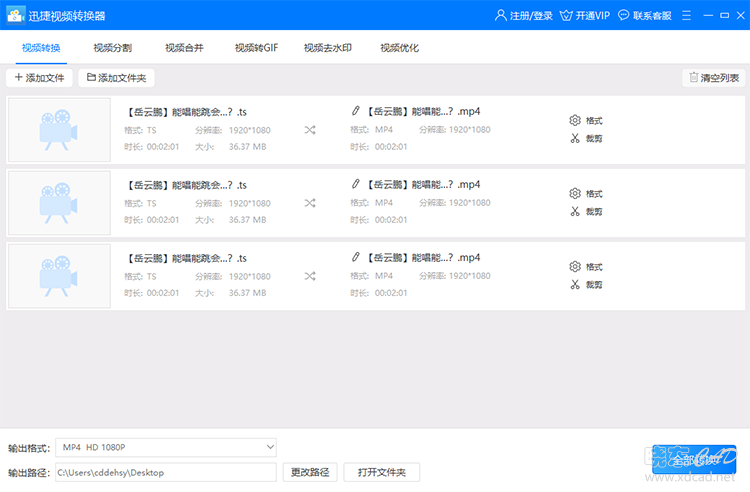
Task: Click the third row's output .mp4 filename
Action: 423,258
